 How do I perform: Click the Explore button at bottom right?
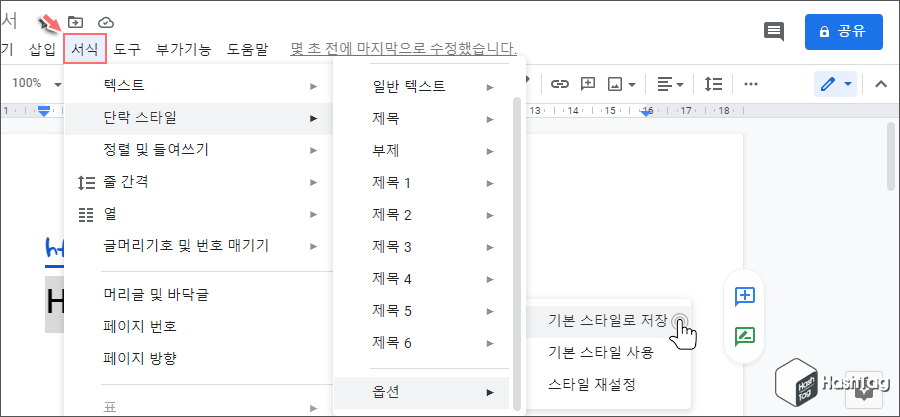(864, 393)
